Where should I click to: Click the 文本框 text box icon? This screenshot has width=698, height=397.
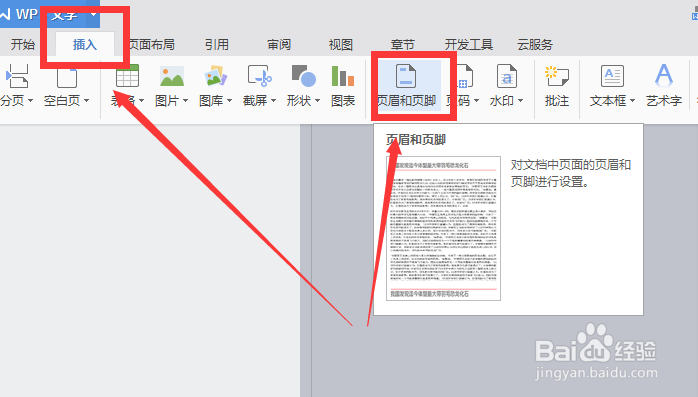tap(612, 76)
